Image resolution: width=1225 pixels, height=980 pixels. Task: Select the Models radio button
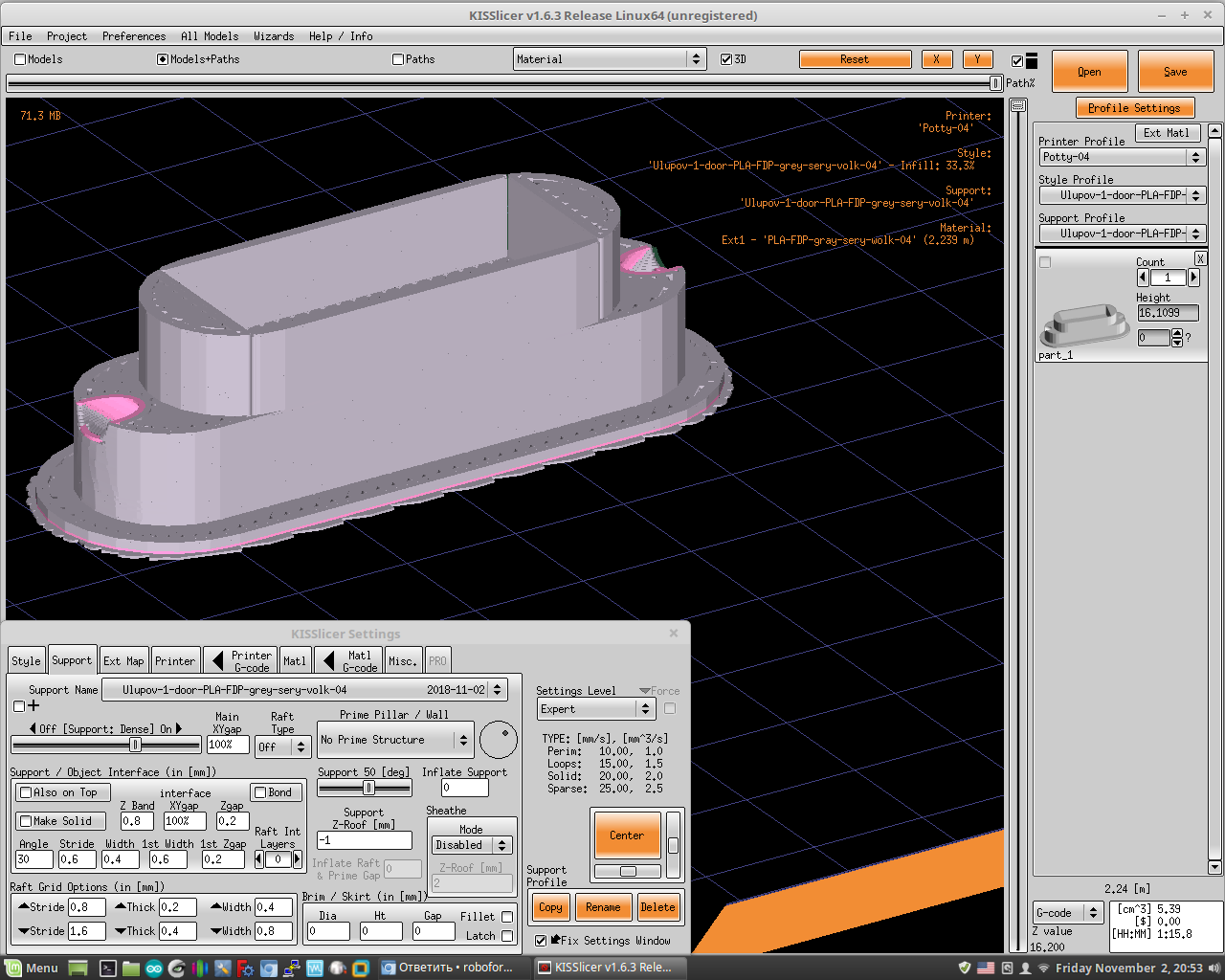[x=20, y=59]
